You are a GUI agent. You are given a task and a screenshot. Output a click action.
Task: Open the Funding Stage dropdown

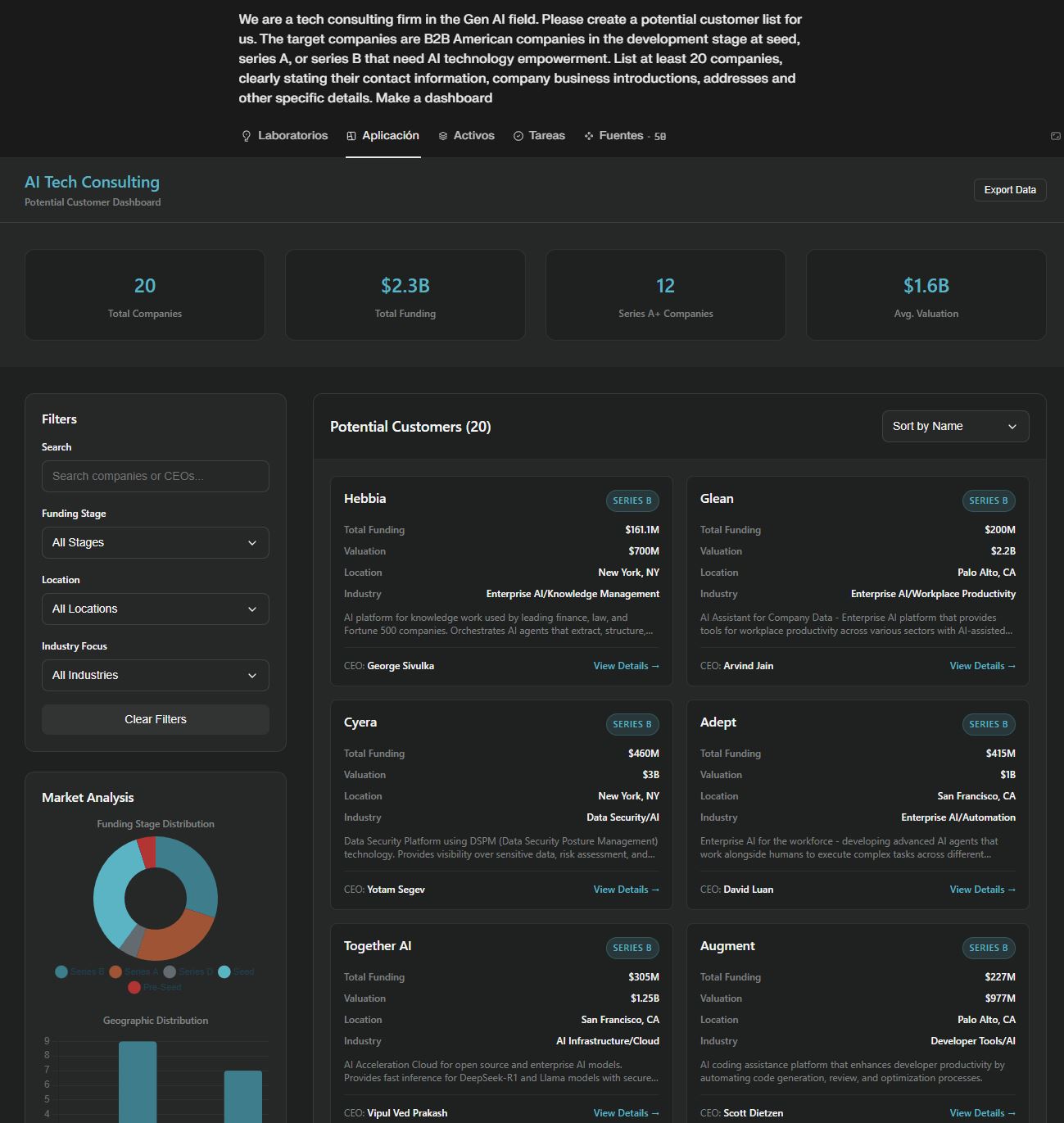(155, 542)
